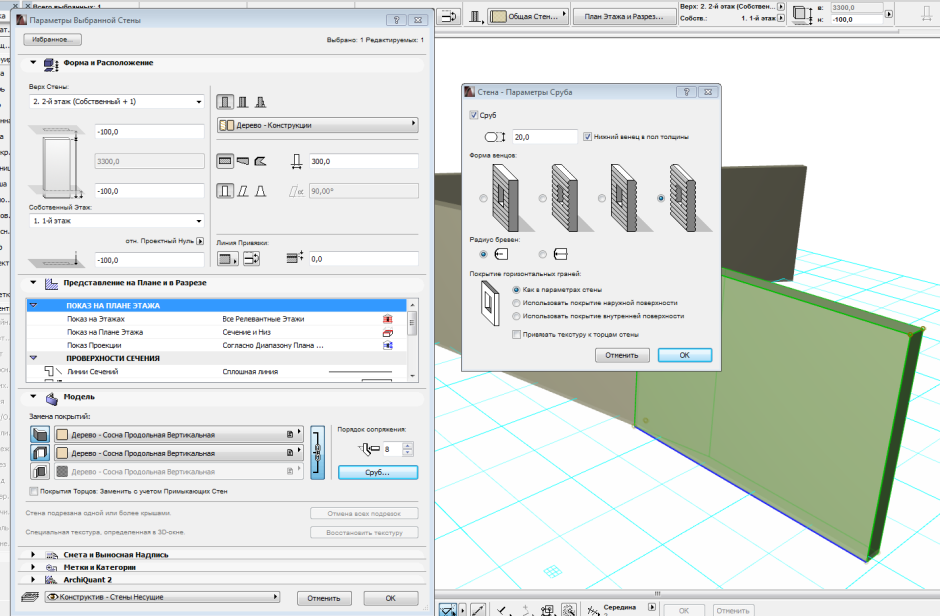Image resolution: width=940 pixels, height=616 pixels.
Task: Select Показ на Этажах row
Action: point(217,319)
